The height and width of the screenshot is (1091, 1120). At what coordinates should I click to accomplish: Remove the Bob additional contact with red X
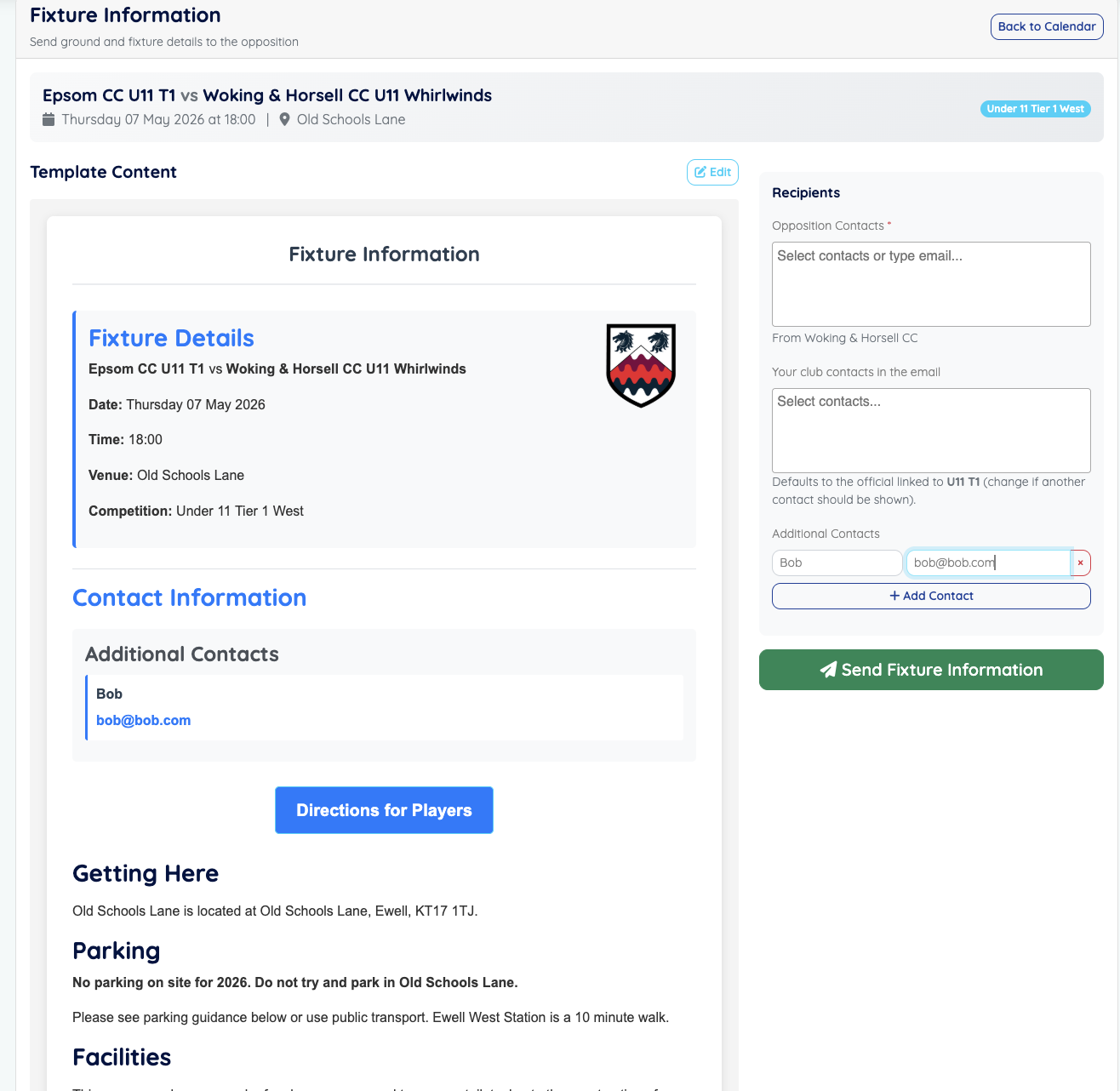[x=1081, y=563]
